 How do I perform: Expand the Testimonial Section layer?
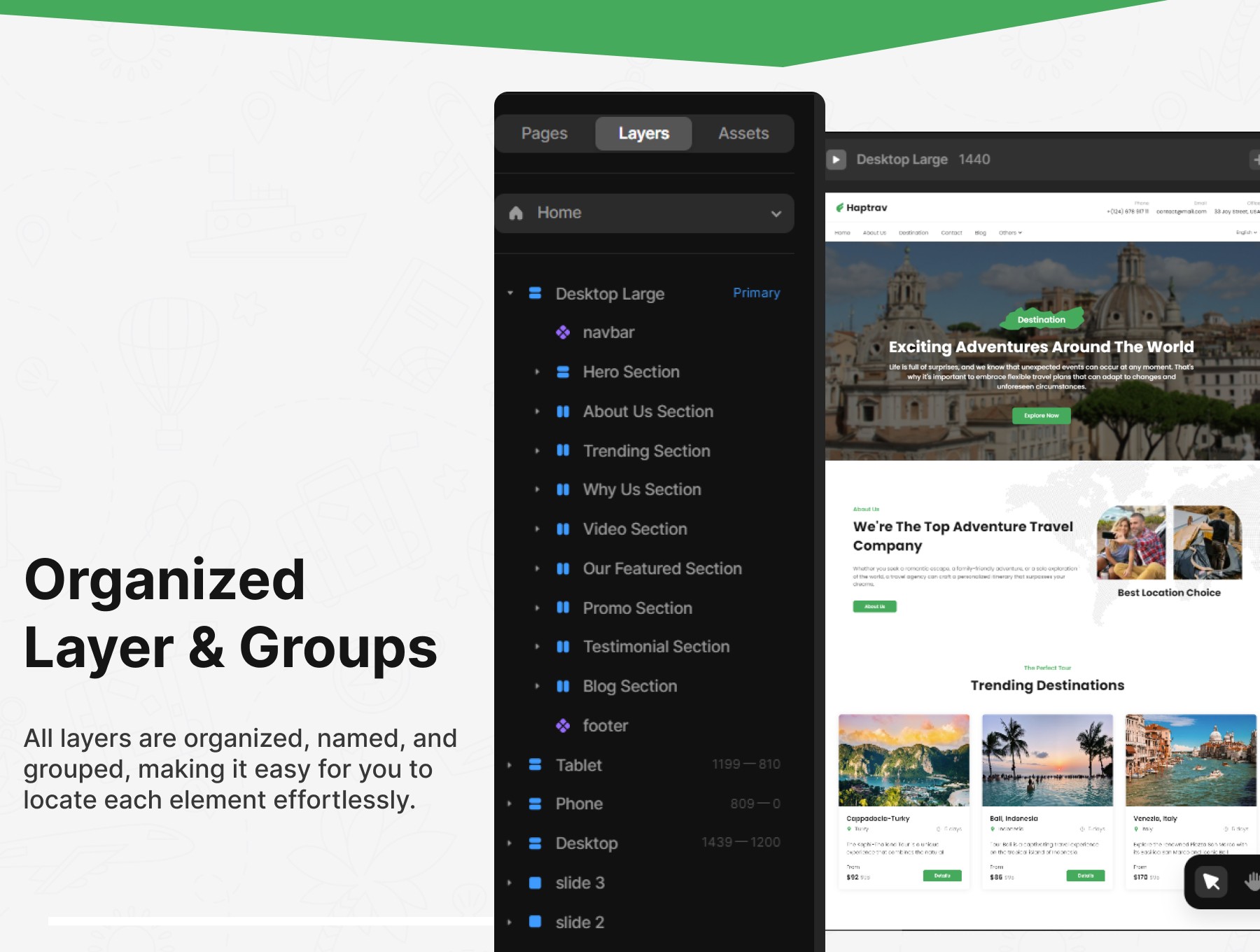coord(537,647)
